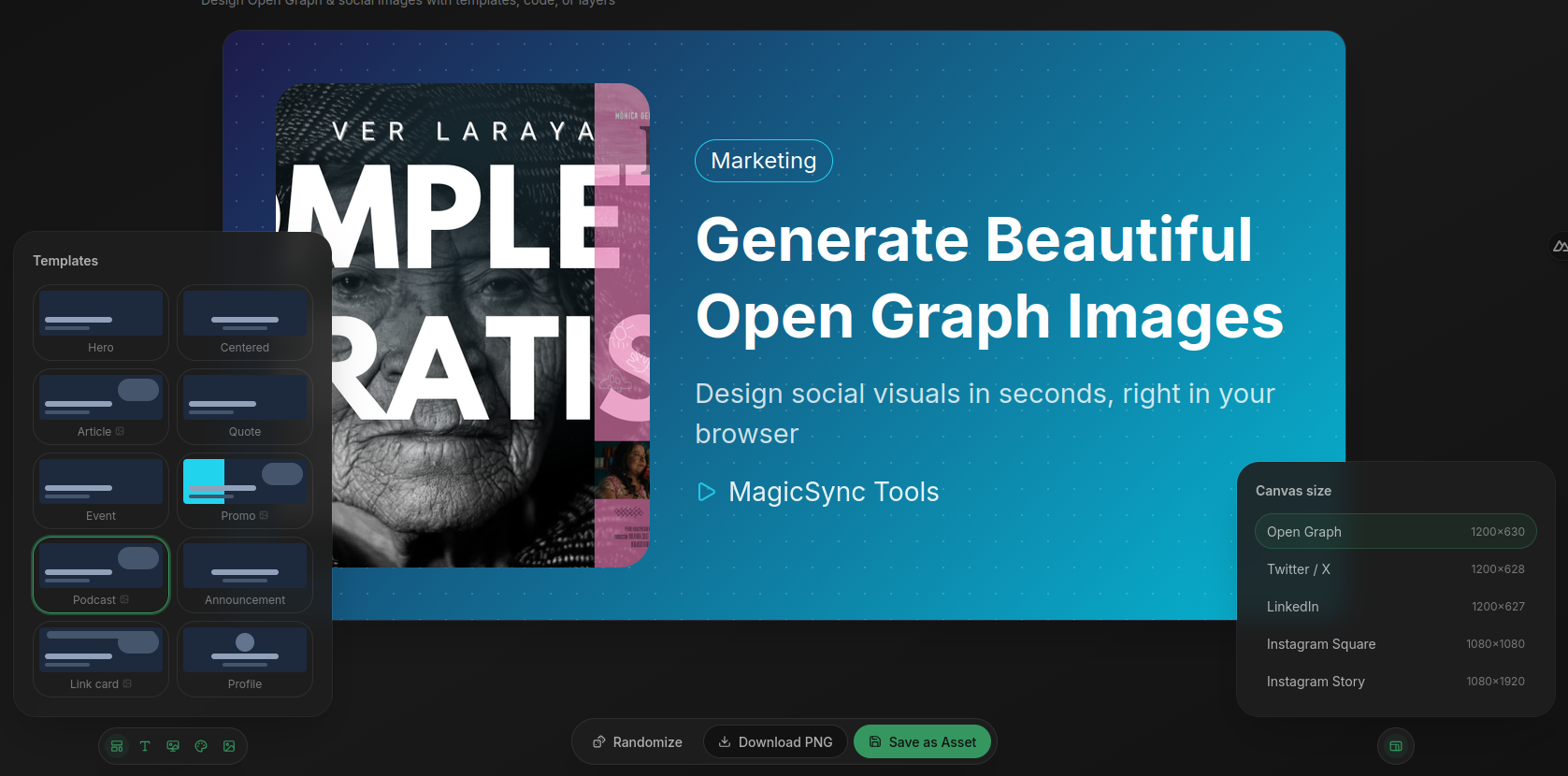Viewport: 1568px width, 776px height.
Task: Pick the Quote template card
Action: pos(245,407)
